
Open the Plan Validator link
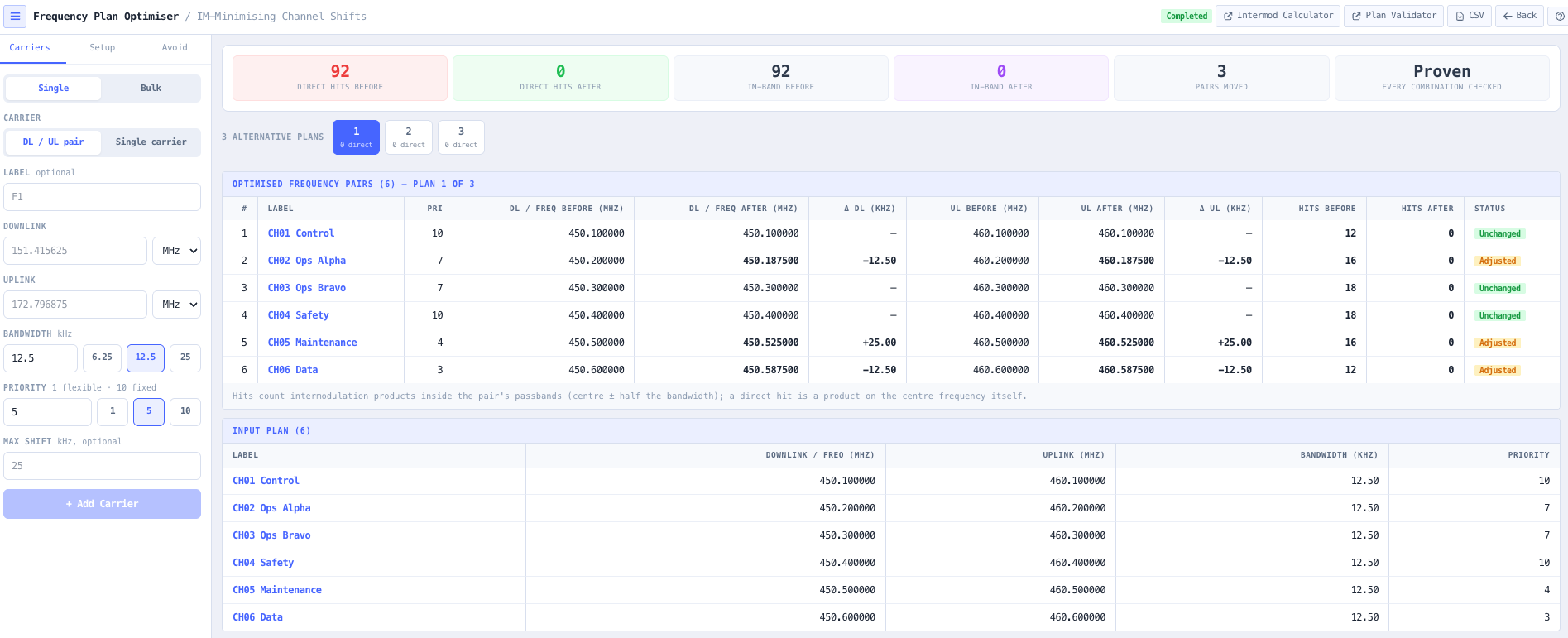coord(1394,16)
